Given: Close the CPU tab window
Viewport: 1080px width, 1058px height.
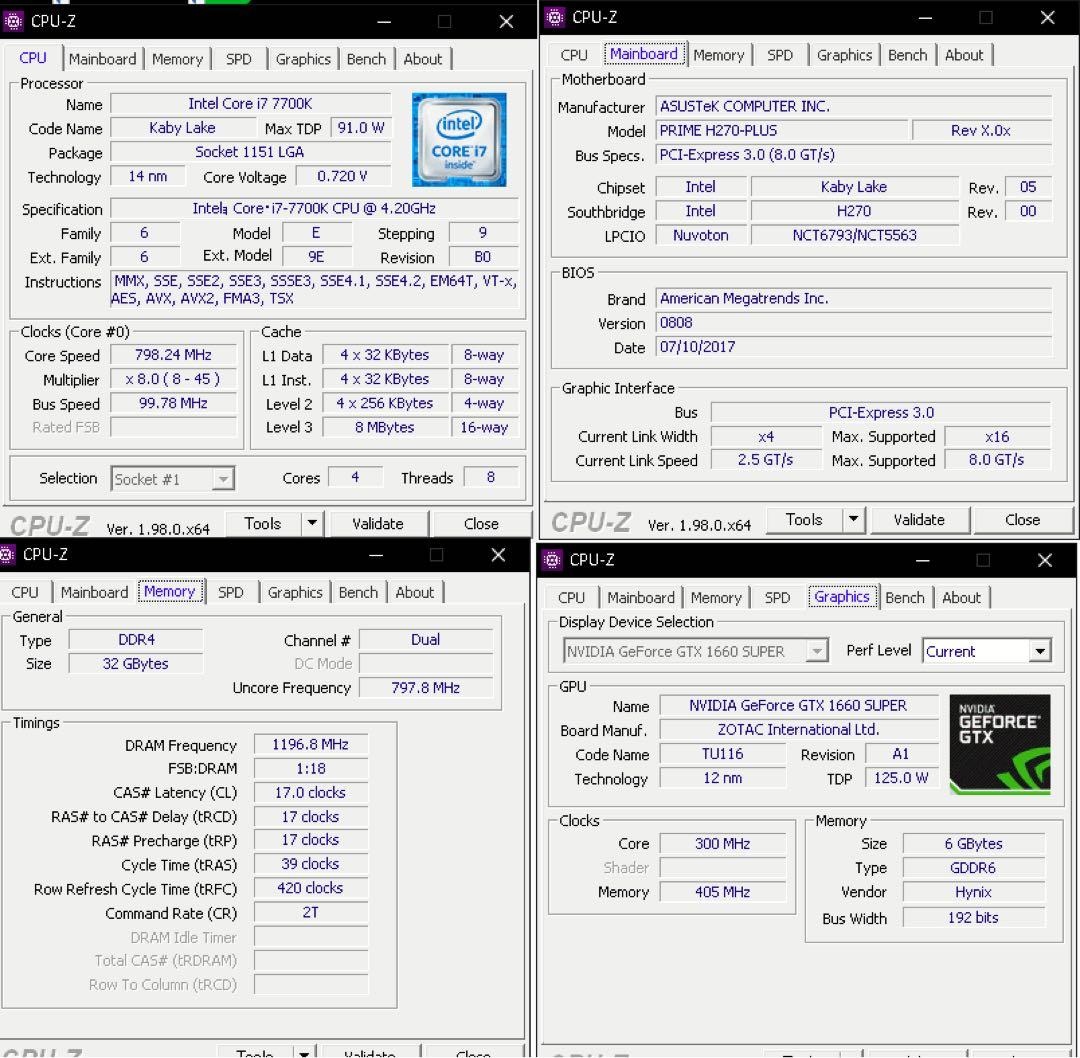Looking at the screenshot, I should tap(506, 22).
